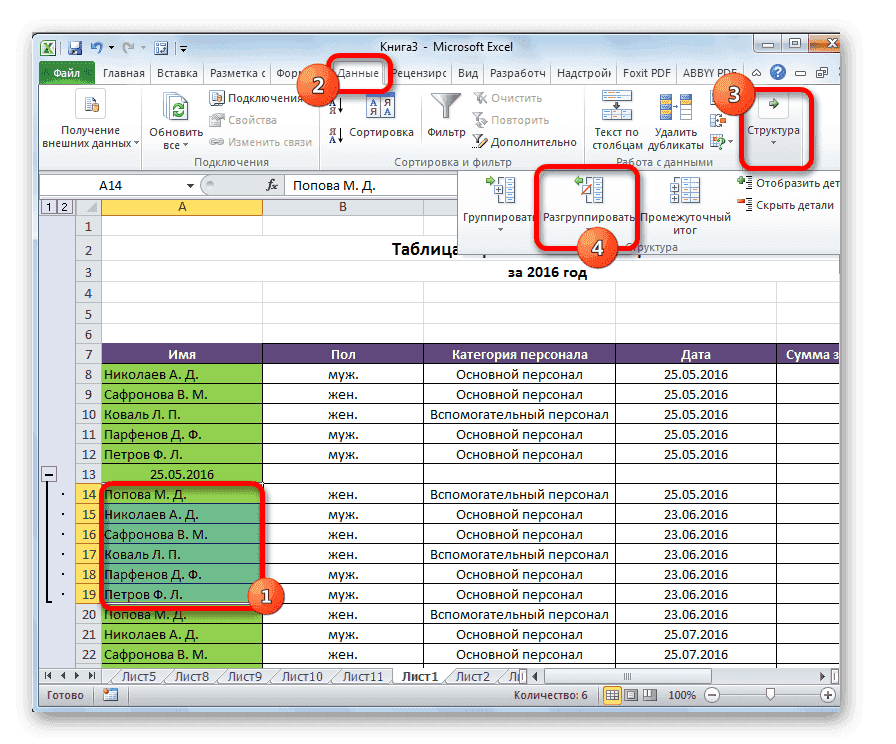Collapse the outline group with minus button
The height and width of the screenshot is (744, 896).
point(49,475)
